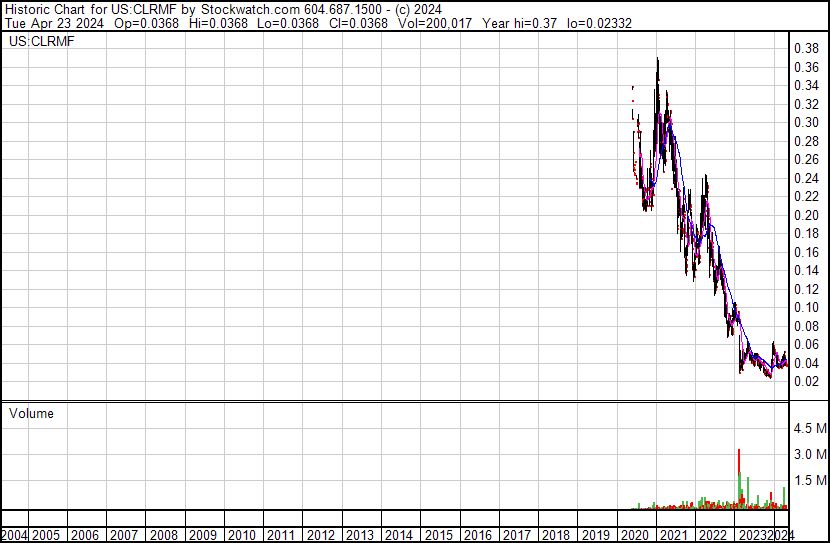Click the 2010 year label on time axis

242,536
